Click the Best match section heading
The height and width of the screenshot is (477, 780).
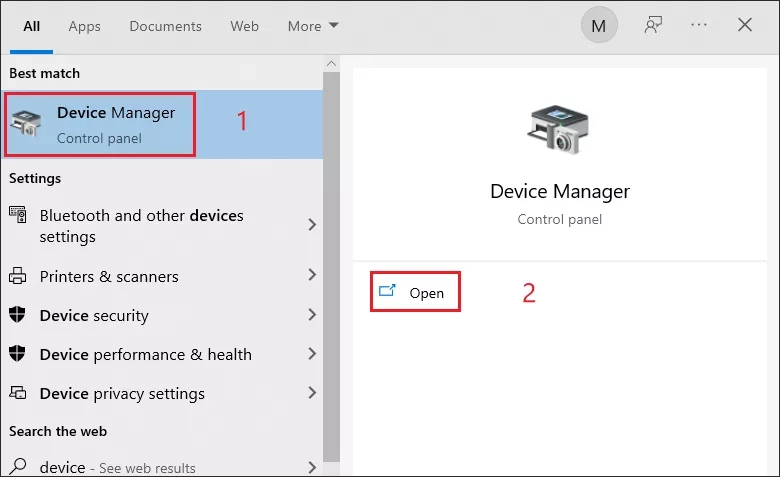click(45, 74)
